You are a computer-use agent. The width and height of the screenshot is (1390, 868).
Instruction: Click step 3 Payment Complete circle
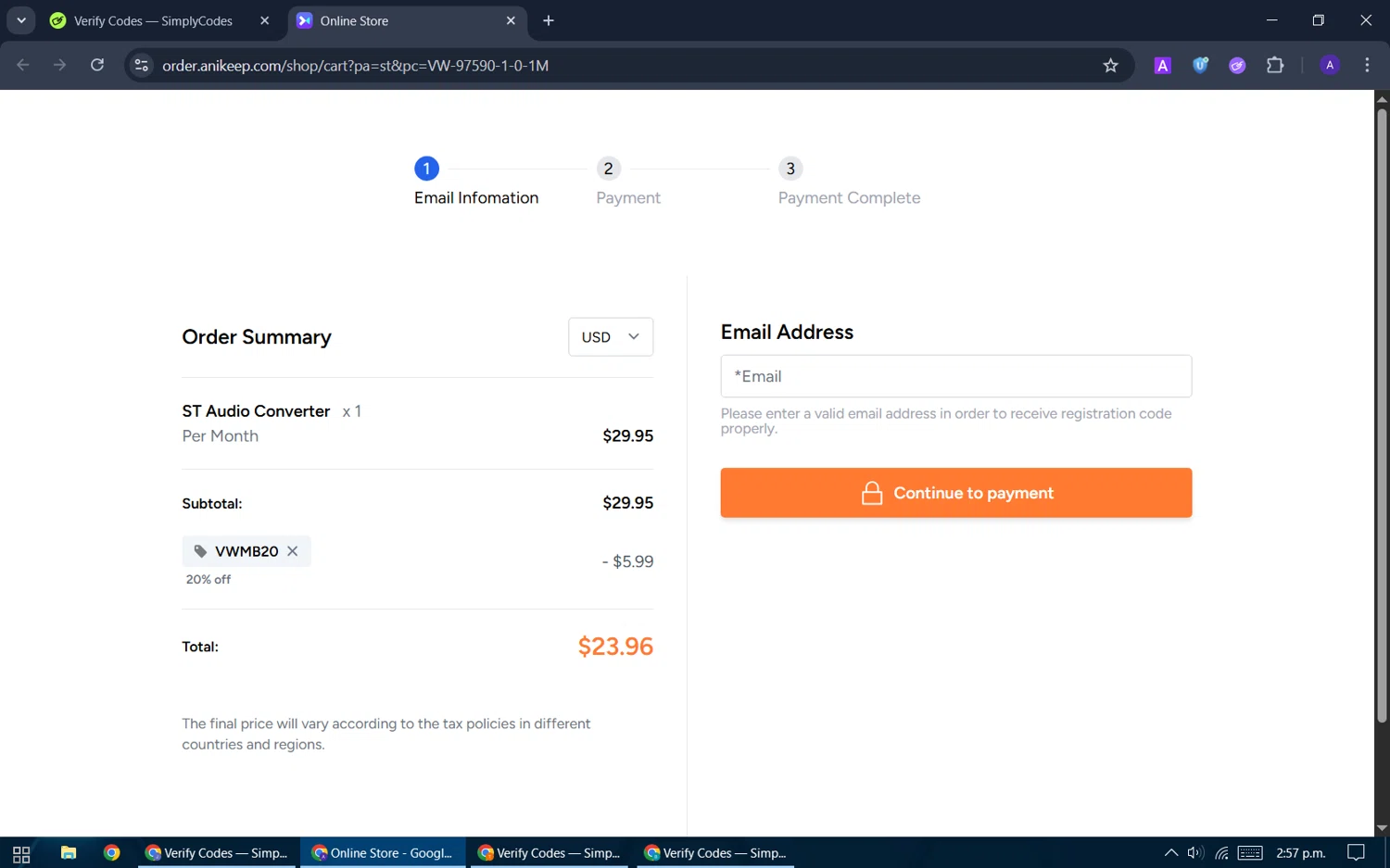[790, 169]
